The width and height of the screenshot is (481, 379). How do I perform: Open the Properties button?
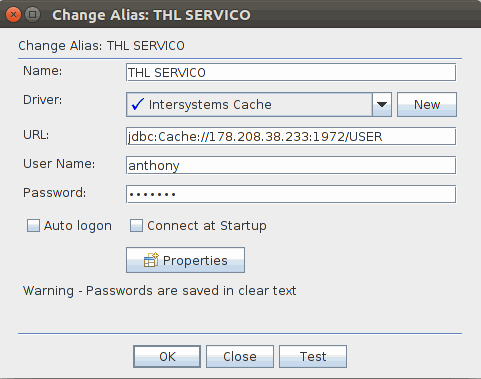pos(185,260)
